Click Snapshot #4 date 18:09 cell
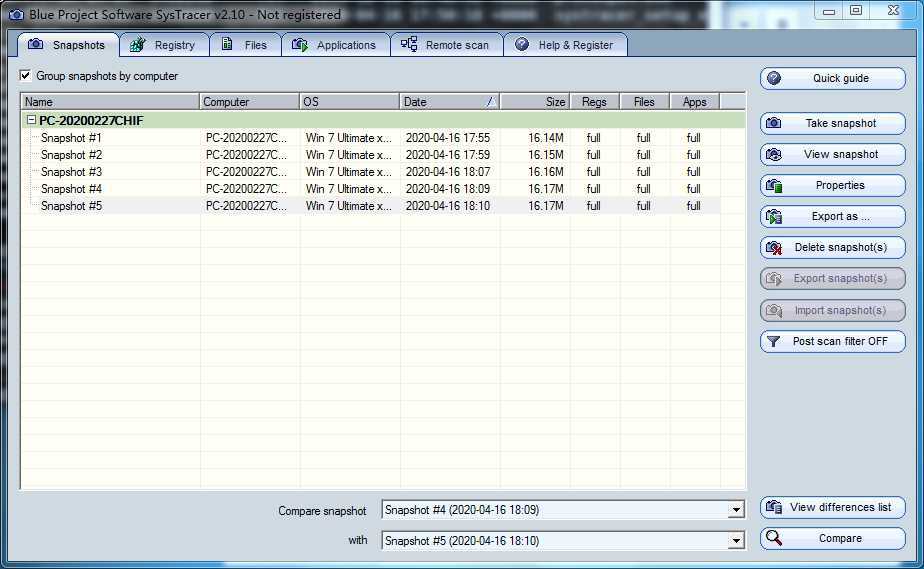Image resolution: width=924 pixels, height=569 pixels. tap(447, 189)
